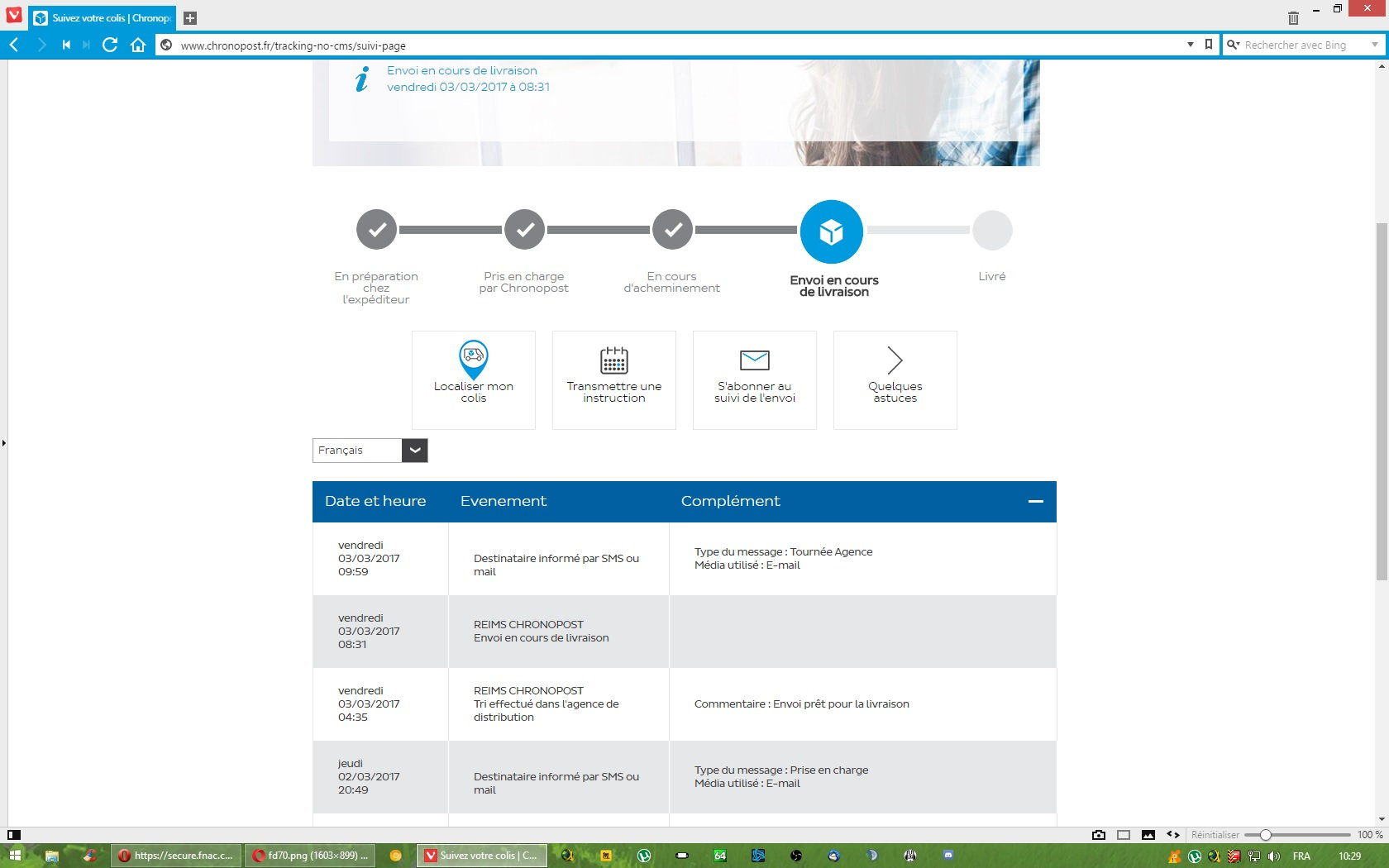Subscribe via S'abonner au suivi de l'envoi
The width and height of the screenshot is (1389, 868).
[755, 380]
